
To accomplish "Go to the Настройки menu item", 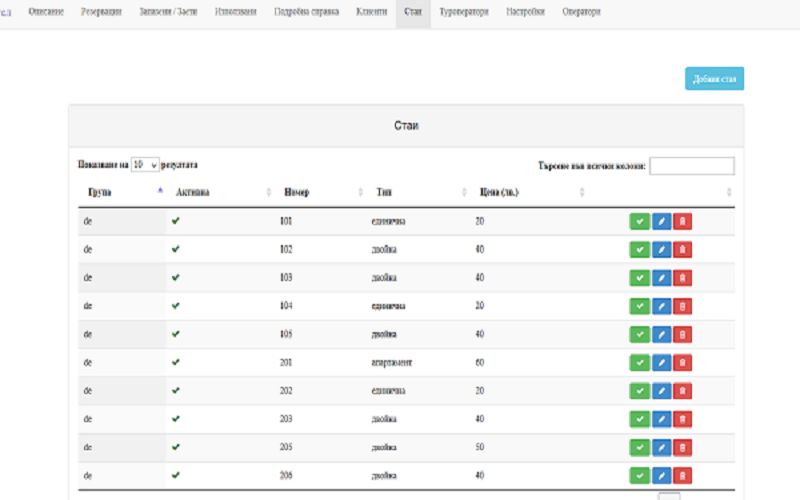I will click(x=525, y=12).
